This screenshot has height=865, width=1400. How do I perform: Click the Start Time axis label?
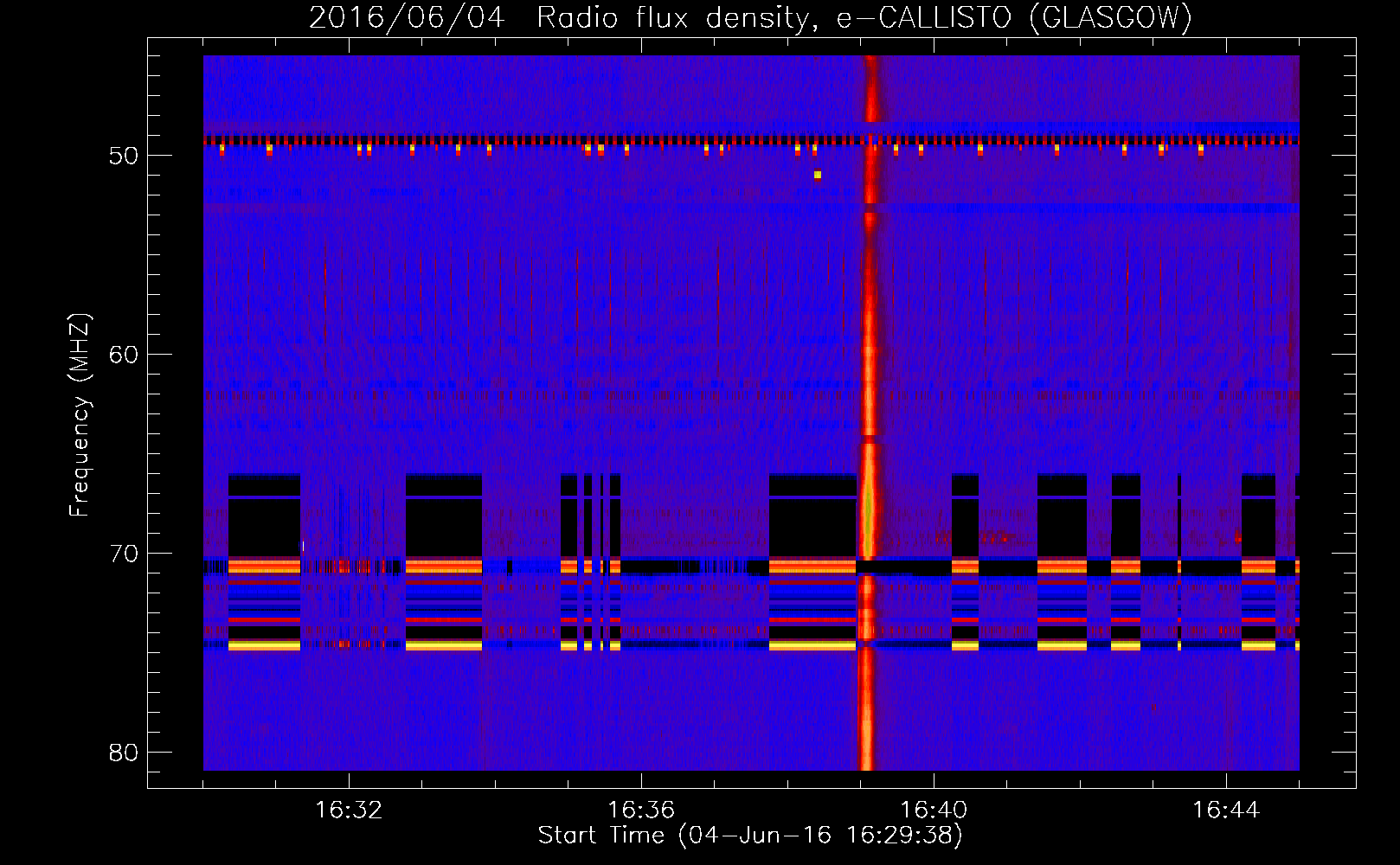(x=750, y=836)
